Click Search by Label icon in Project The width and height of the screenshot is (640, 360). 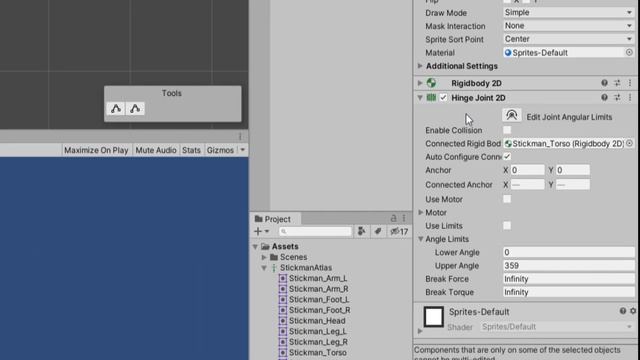(x=378, y=231)
